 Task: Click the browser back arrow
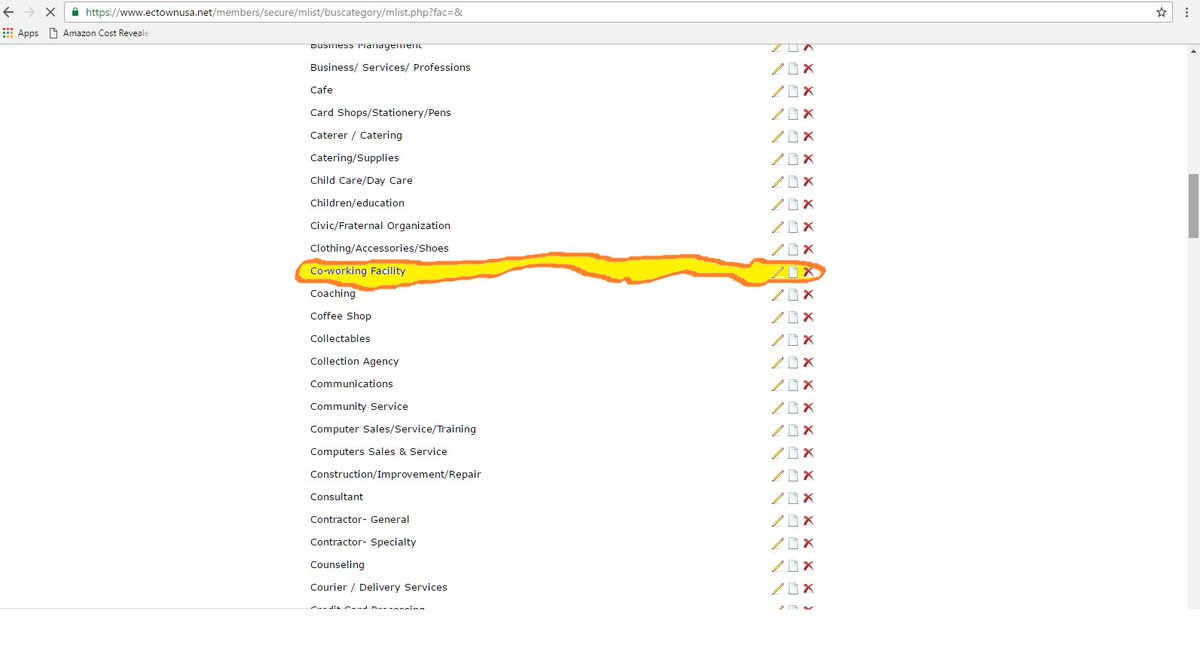click(10, 13)
